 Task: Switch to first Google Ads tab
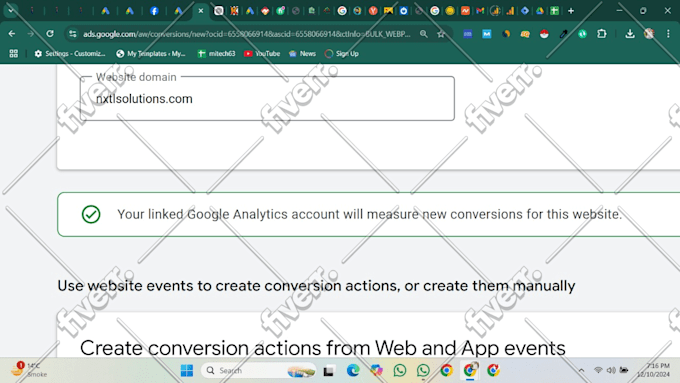(105, 11)
